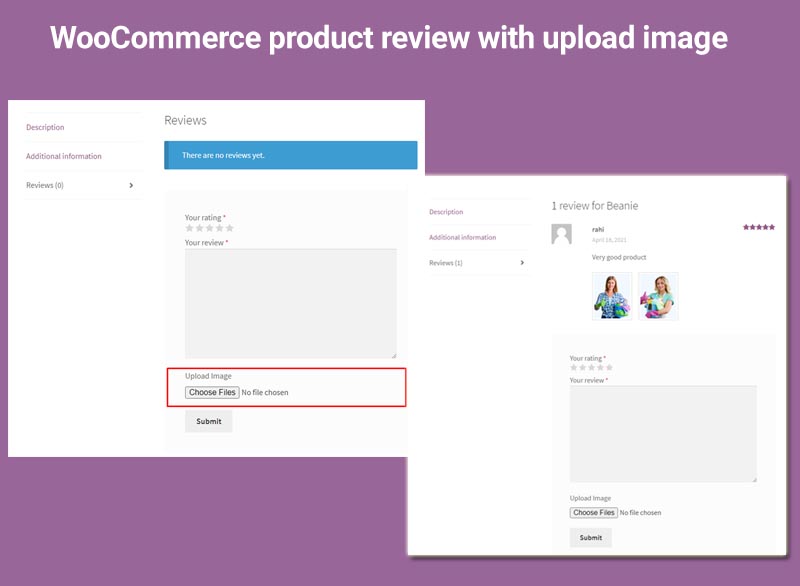The image size is (800, 586).
Task: Open the first uploaded photo in rahi's review
Action: pos(612,296)
